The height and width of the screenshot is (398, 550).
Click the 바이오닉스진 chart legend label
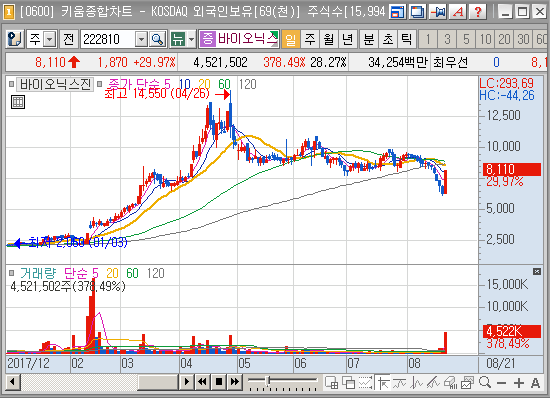click(55, 84)
